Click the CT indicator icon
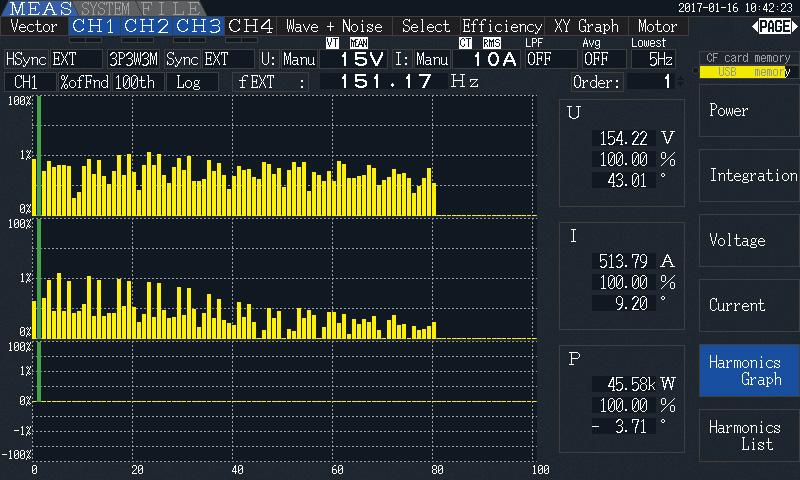This screenshot has width=800, height=480. [x=465, y=43]
